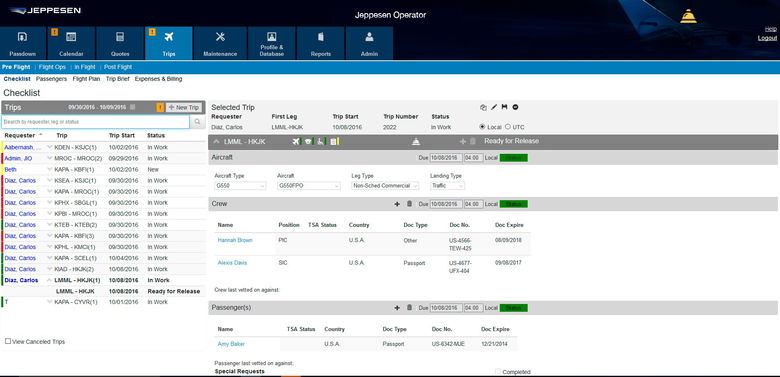Click the Logout link
Screen dimensions: 780x377
[x=767, y=38]
